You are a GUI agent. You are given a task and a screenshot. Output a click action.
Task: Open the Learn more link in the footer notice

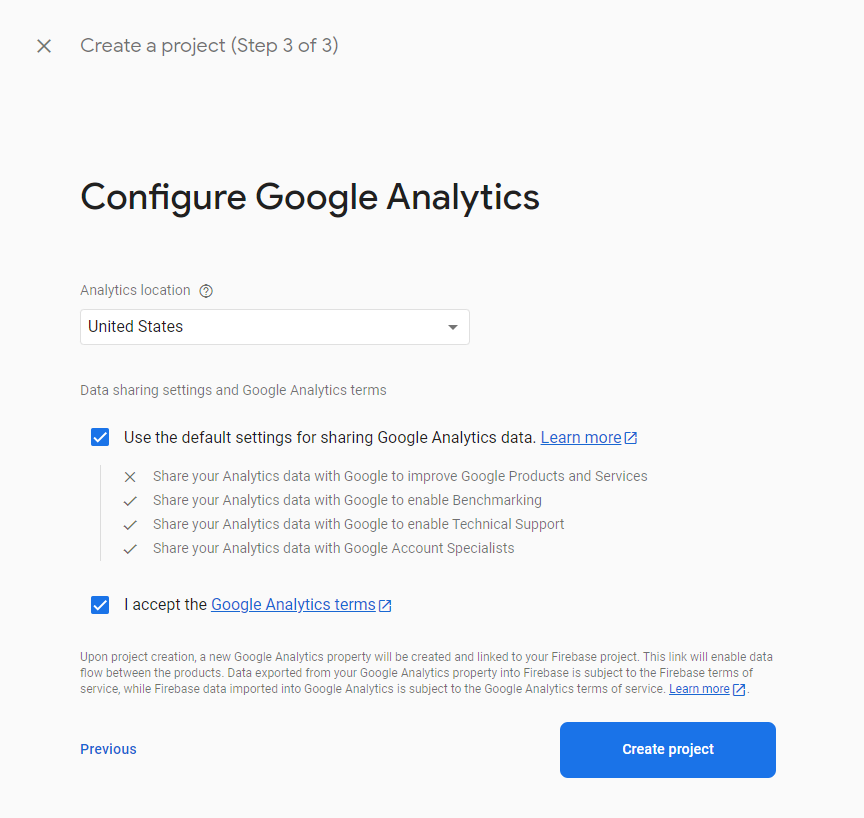(x=699, y=689)
